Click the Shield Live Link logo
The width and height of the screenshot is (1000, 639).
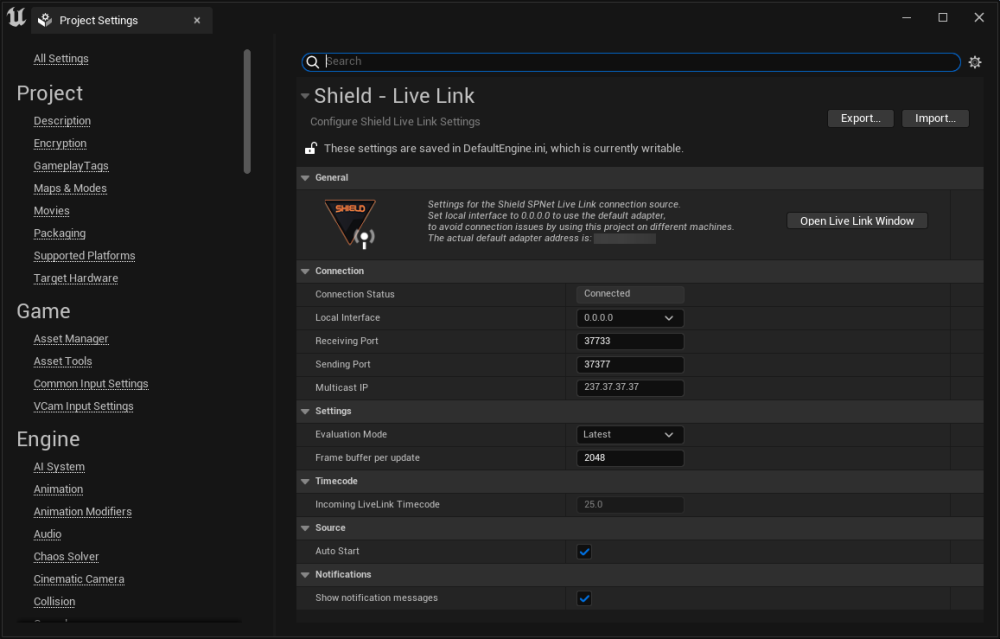click(350, 222)
